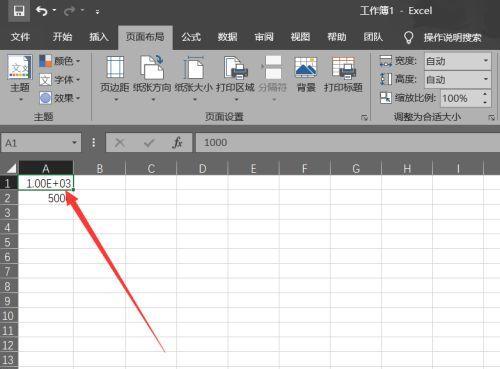Screen dimensions: 500x369
Task: Increase the scale percentage with up stepper
Action: point(485,94)
